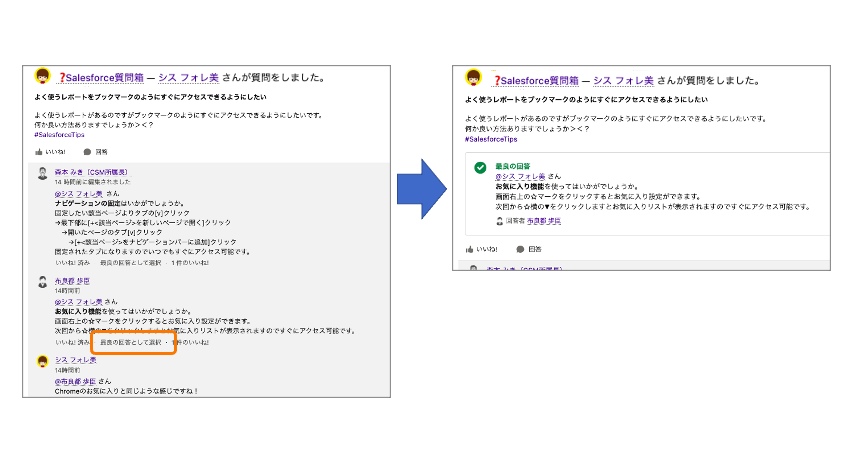Open 布良郡 歩臣 link next to 回答者
This screenshot has height=473, width=845.
(x=544, y=221)
